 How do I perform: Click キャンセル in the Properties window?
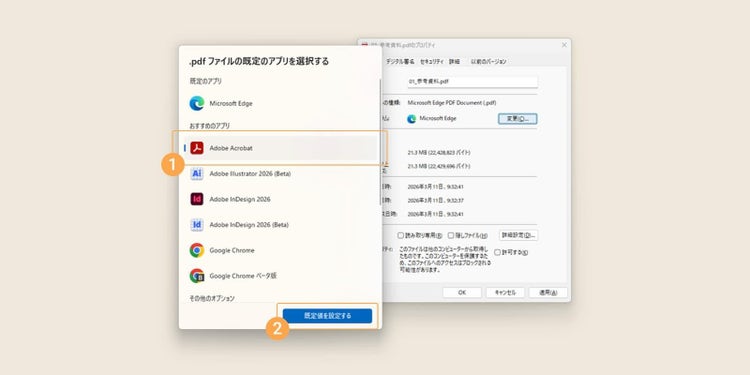click(505, 292)
